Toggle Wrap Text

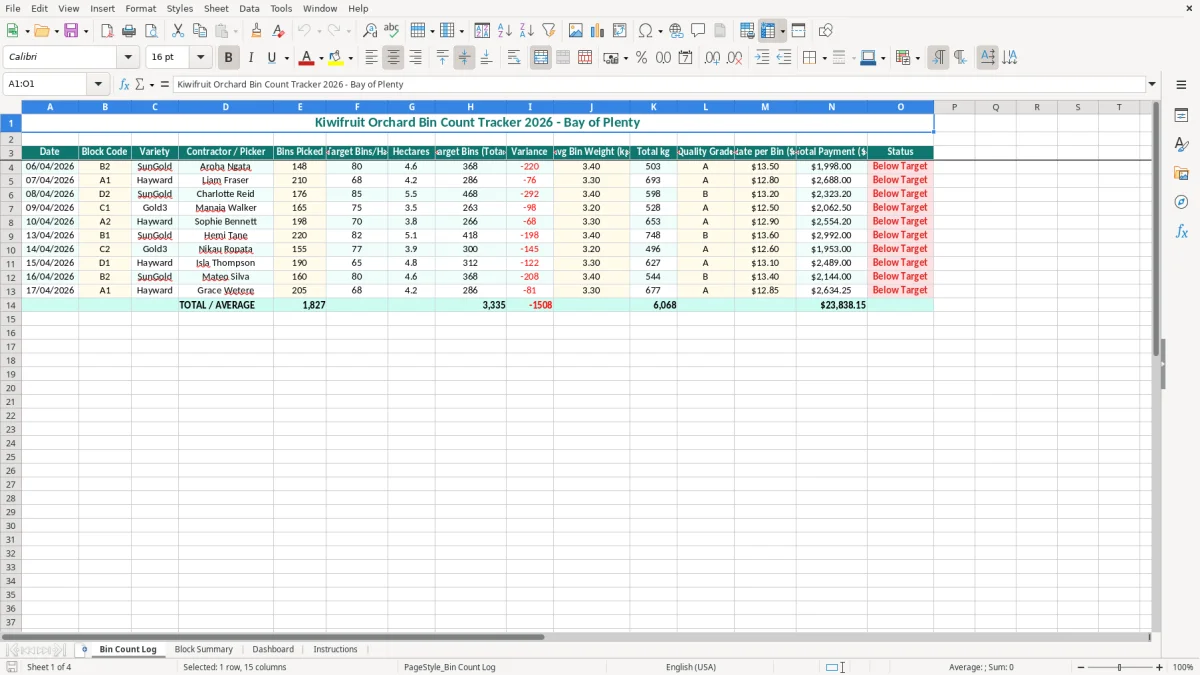click(514, 58)
